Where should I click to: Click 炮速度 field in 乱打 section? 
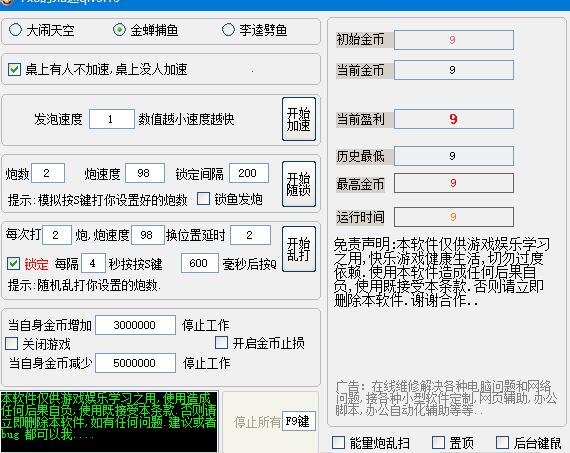click(147, 235)
